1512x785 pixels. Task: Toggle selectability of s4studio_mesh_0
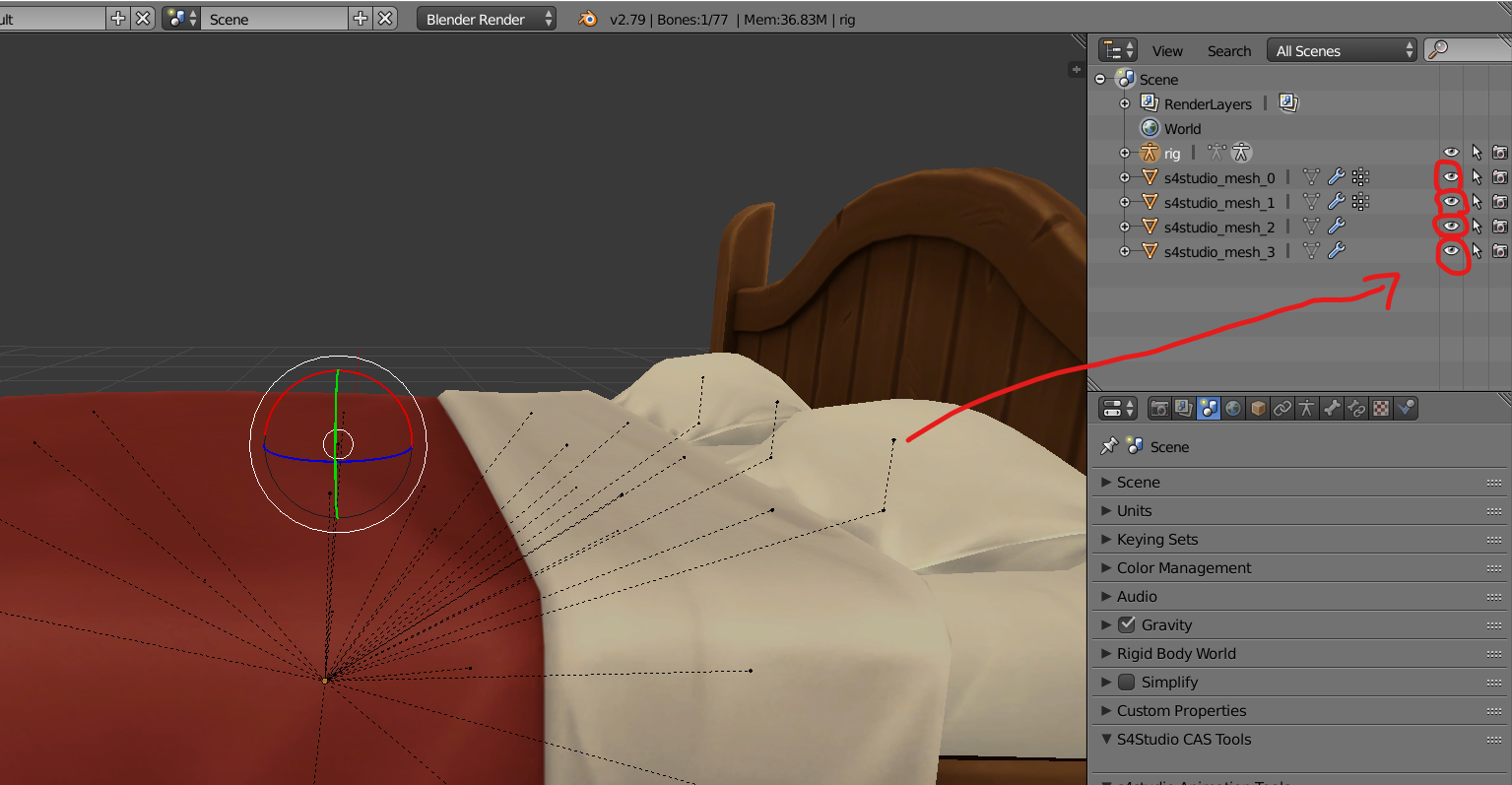(1477, 177)
